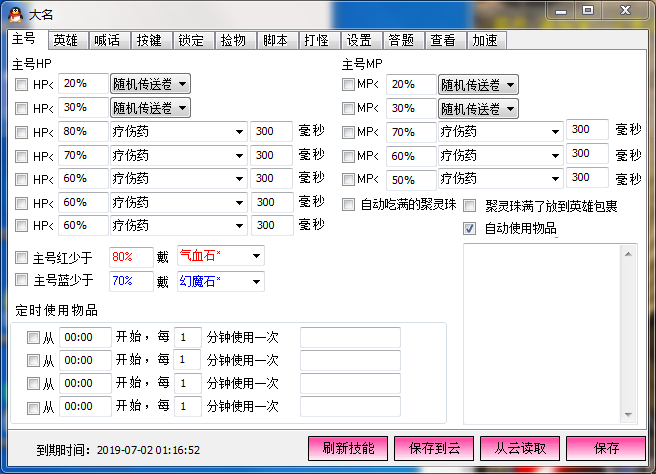The image size is (656, 474).
Task: Tick the first 定时使用物品 row checkbox
Action: pos(33,337)
